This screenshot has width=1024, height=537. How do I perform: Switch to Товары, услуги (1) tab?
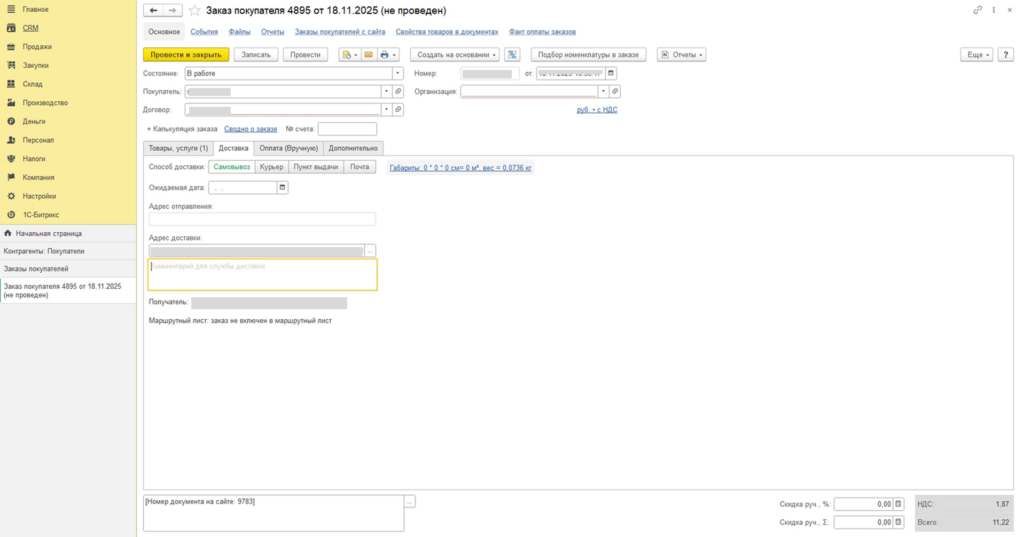[178, 148]
